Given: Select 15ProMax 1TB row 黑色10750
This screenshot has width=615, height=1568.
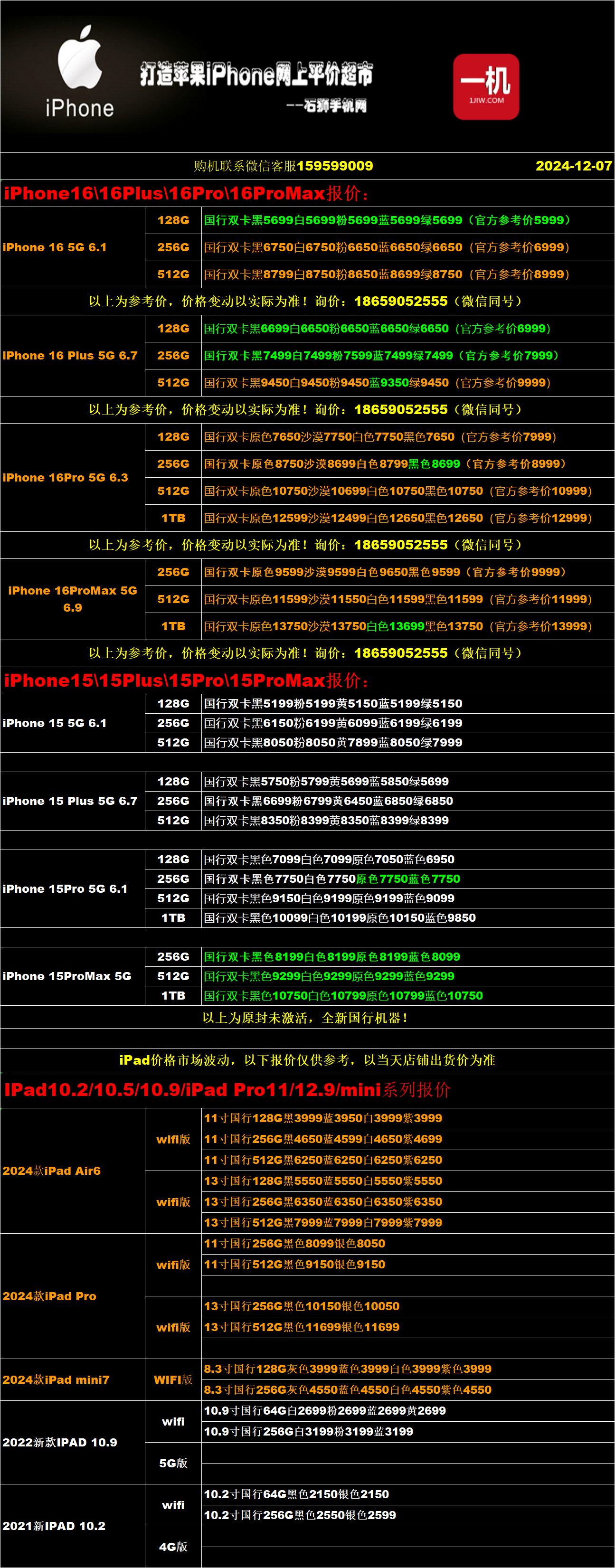Looking at the screenshot, I should point(407,996).
